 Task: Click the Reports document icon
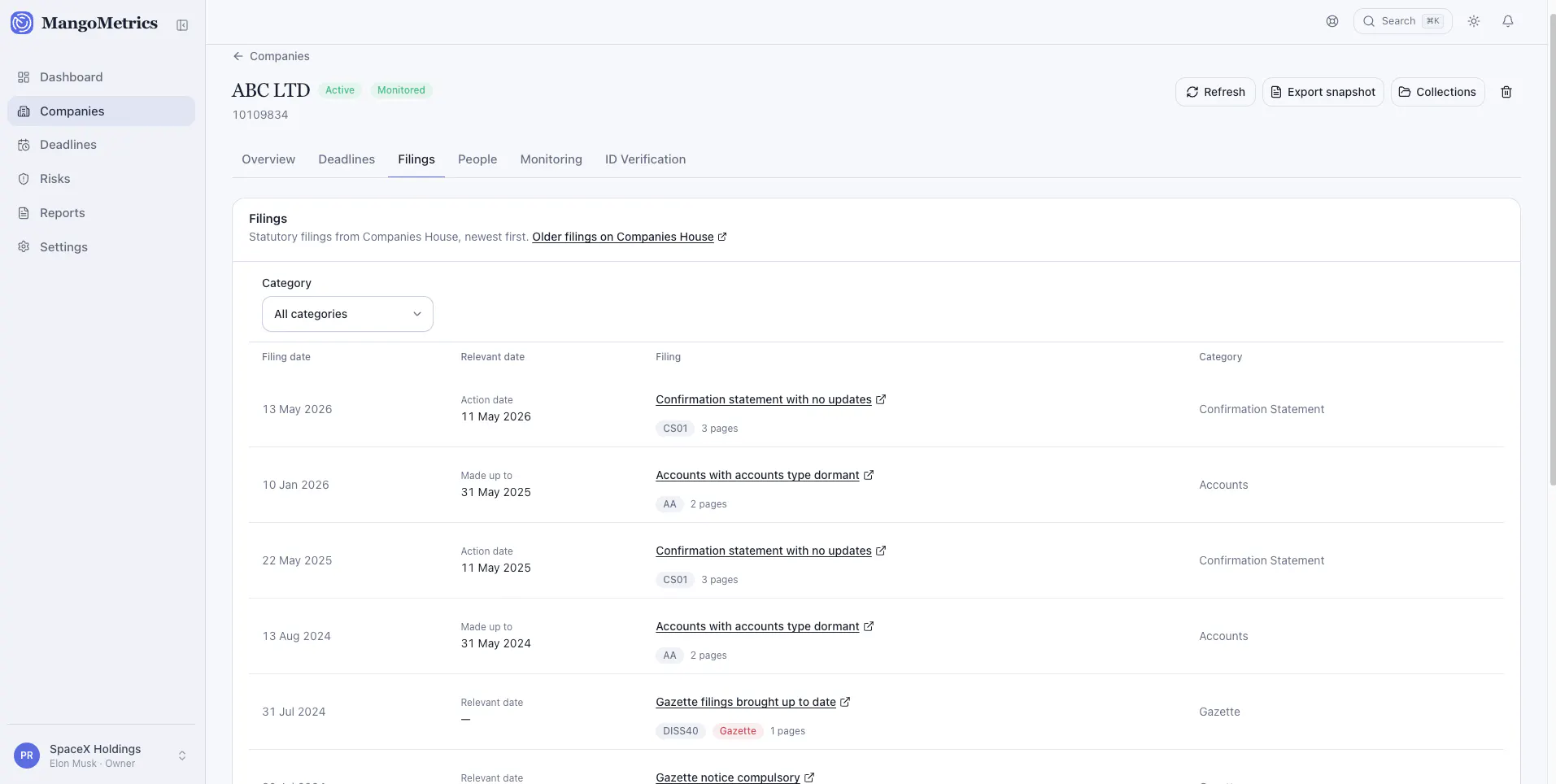tap(24, 213)
